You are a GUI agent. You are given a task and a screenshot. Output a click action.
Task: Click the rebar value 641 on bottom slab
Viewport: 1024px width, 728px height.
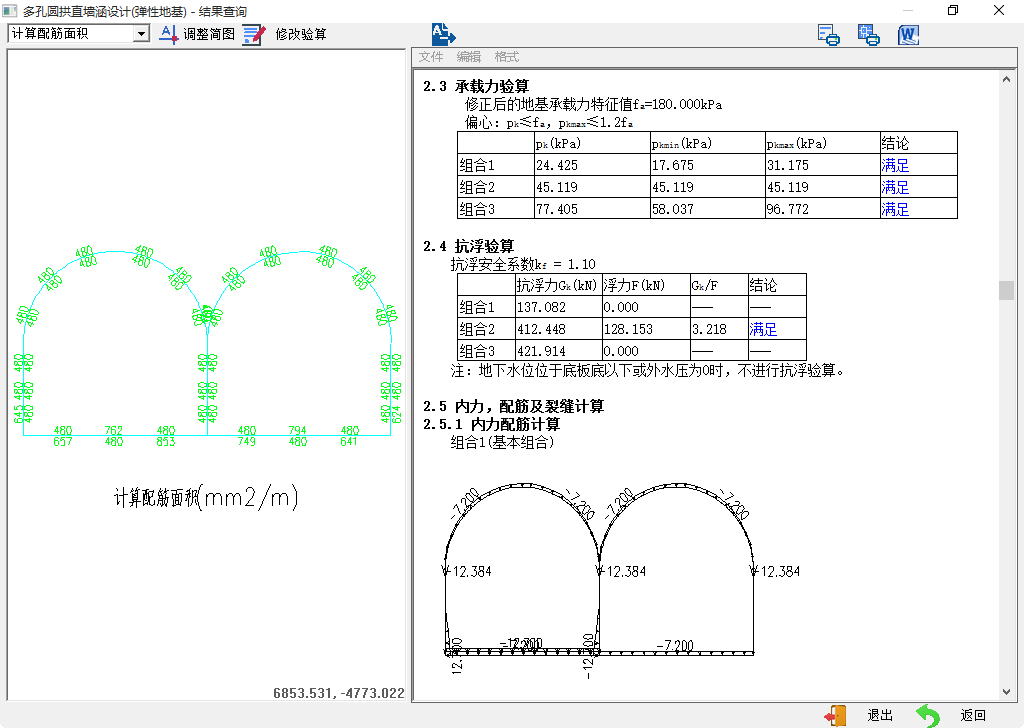tap(348, 441)
